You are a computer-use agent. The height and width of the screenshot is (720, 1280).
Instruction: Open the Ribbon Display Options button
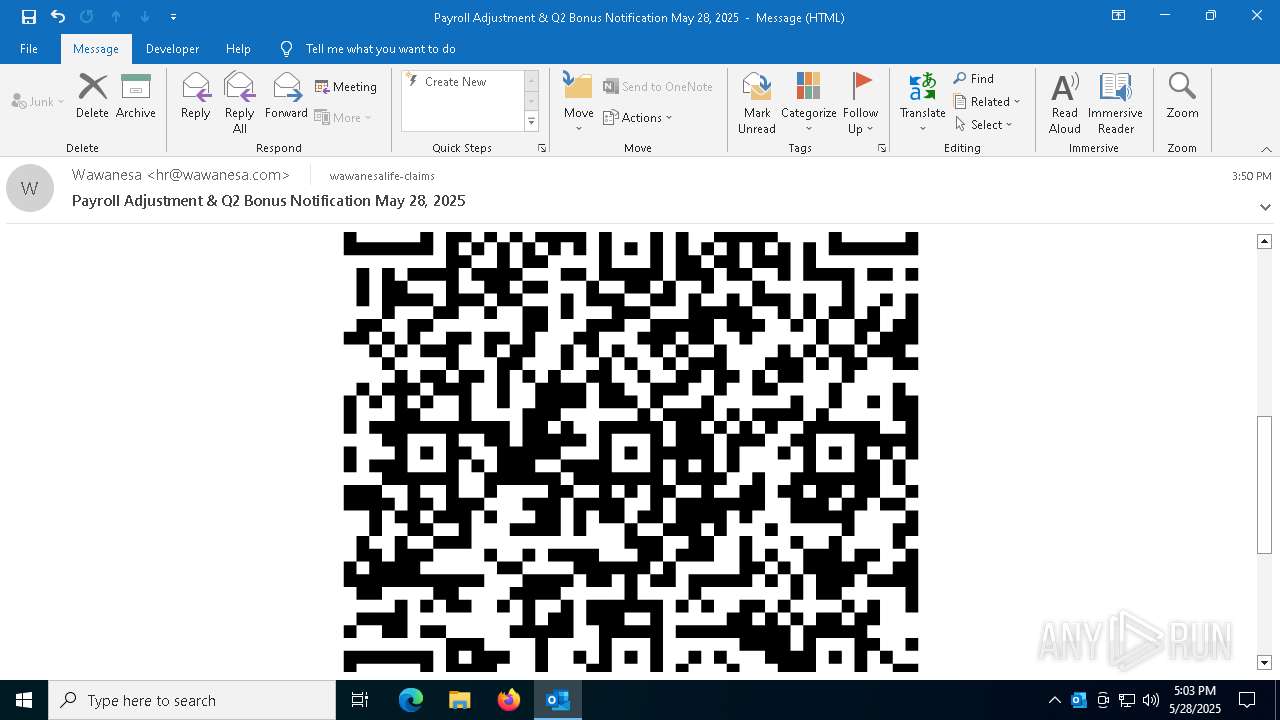1119,16
